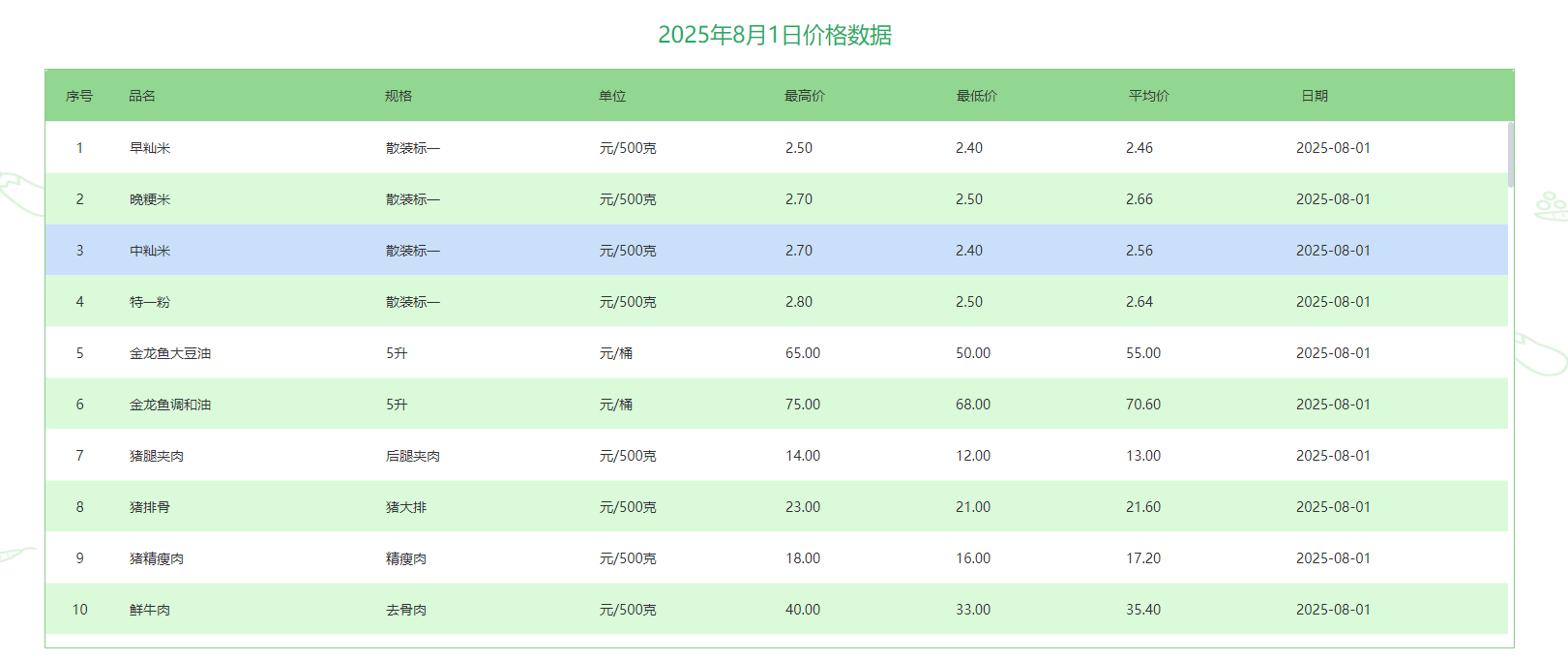Select the 猪排骨 product name cell
The width and height of the screenshot is (1568, 661).
[x=150, y=507]
